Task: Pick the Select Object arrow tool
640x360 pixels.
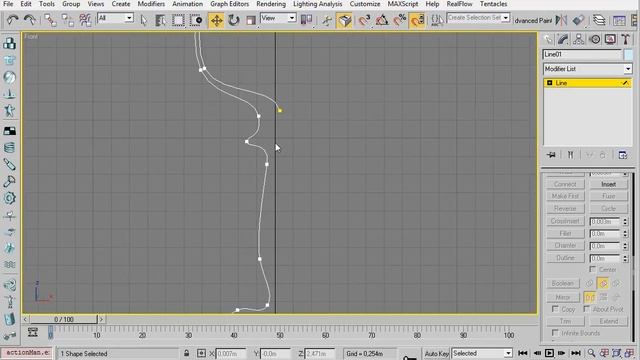Action: point(144,20)
